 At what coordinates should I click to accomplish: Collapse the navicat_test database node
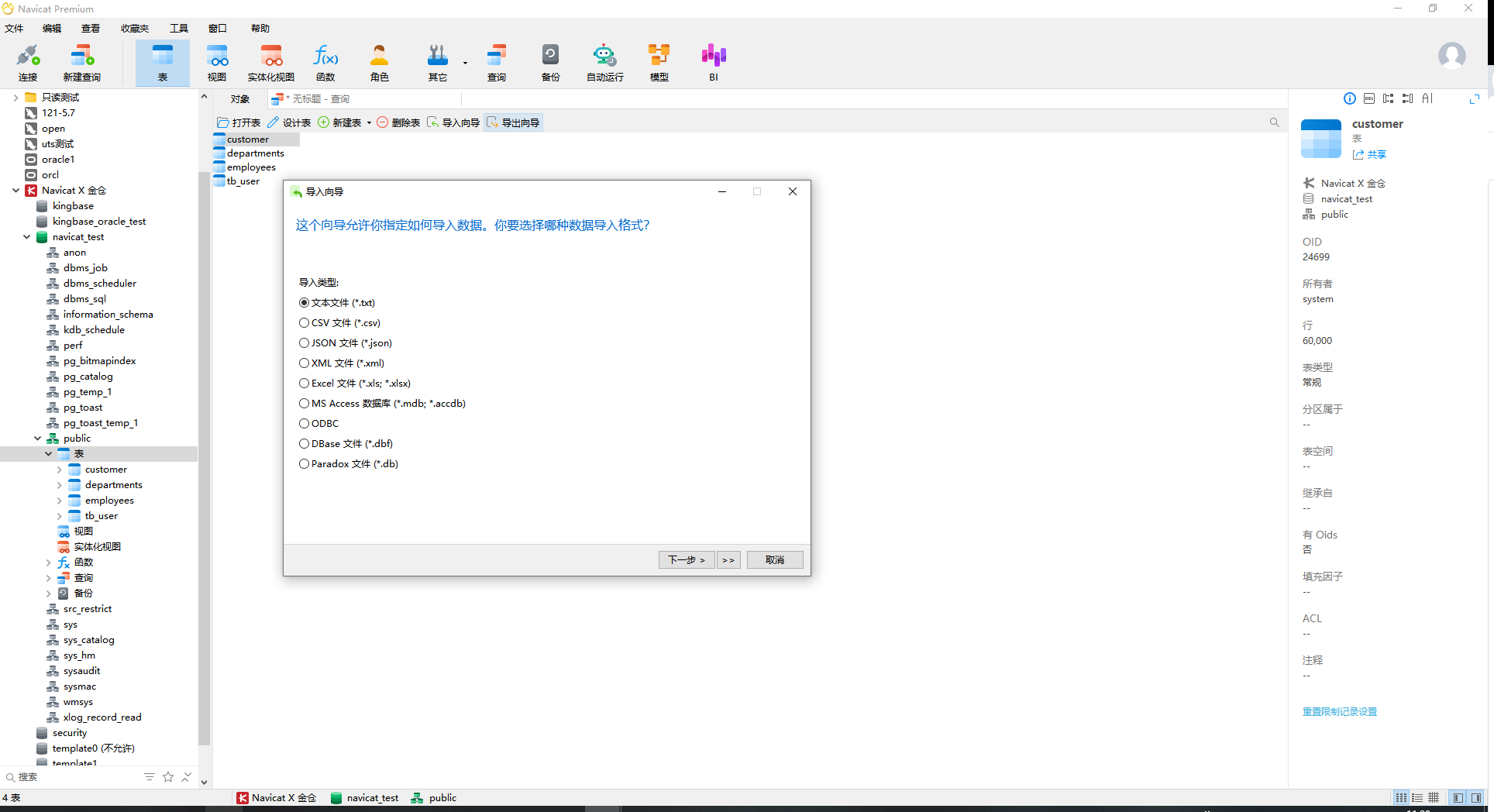click(27, 237)
